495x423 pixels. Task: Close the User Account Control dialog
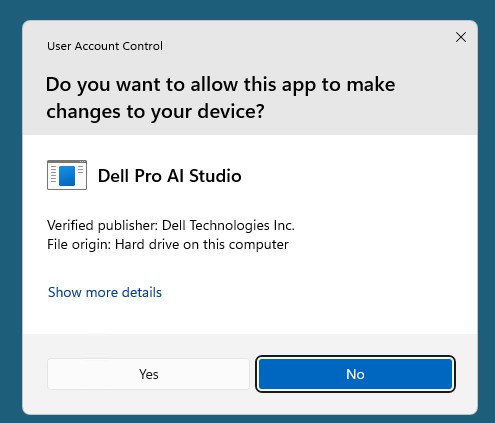point(461,37)
